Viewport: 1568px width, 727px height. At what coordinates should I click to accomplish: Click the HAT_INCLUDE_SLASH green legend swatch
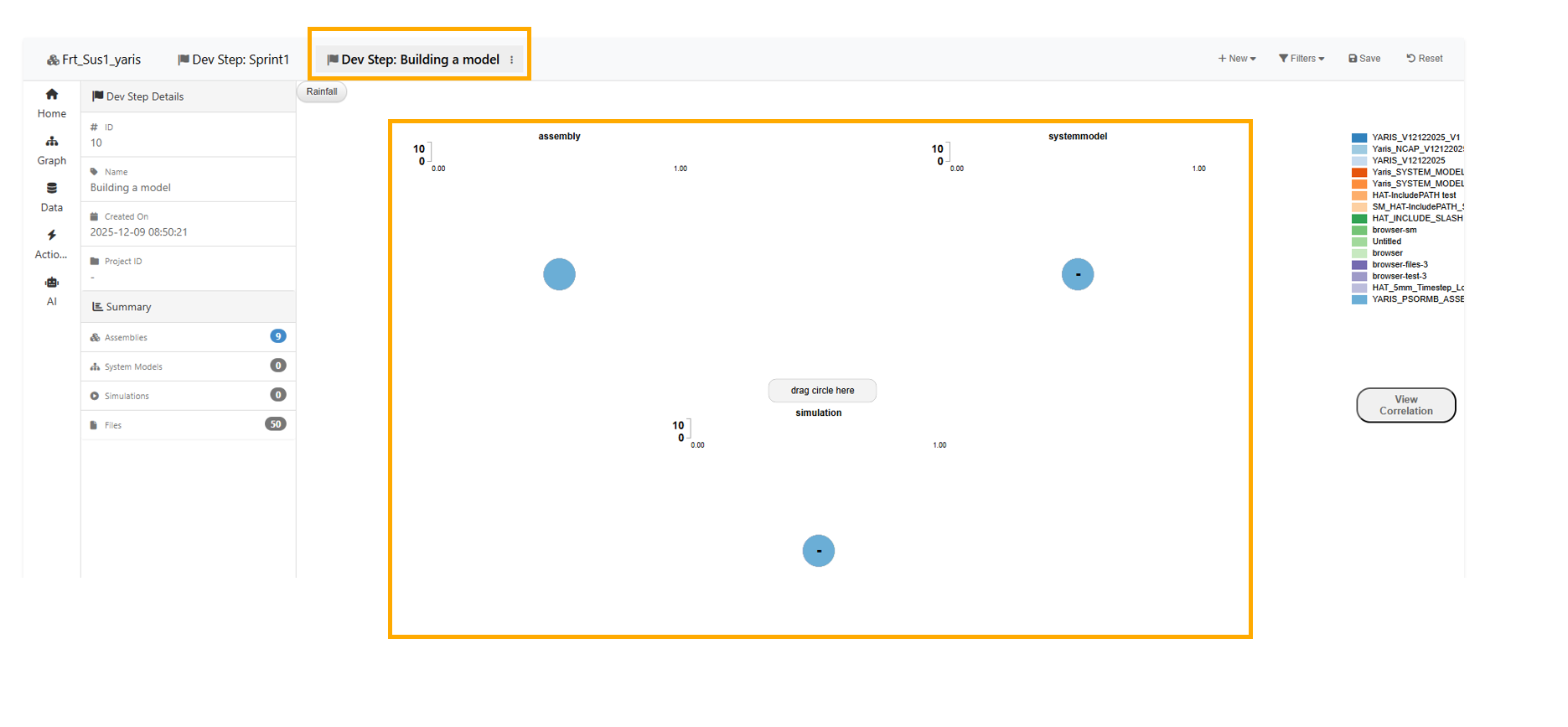pos(1358,219)
